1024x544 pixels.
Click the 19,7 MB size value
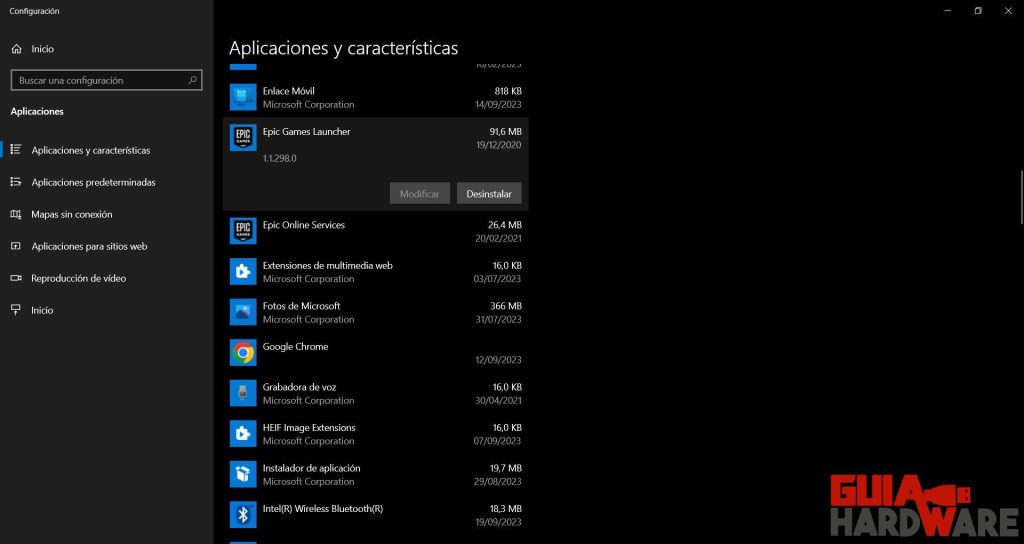[505, 468]
